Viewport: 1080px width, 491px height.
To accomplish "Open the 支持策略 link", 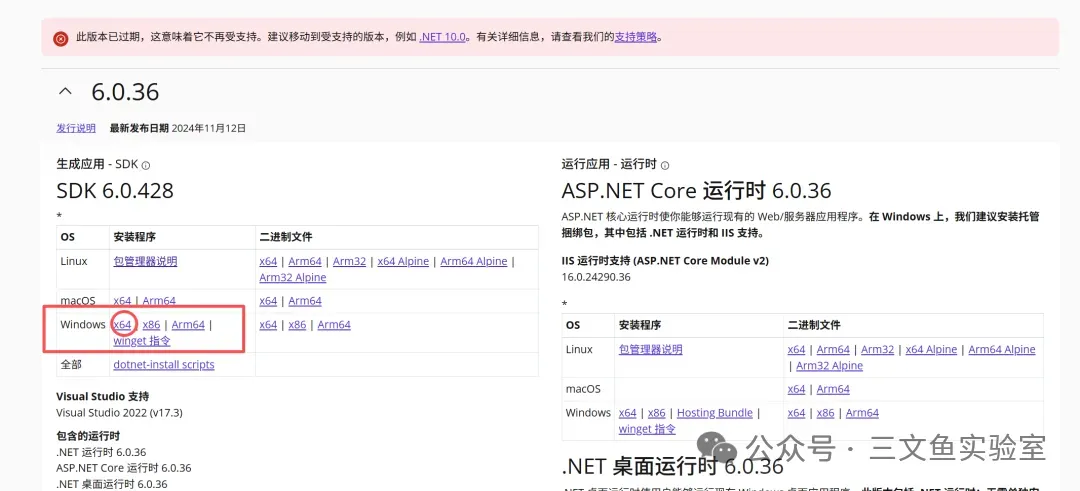I will point(636,37).
